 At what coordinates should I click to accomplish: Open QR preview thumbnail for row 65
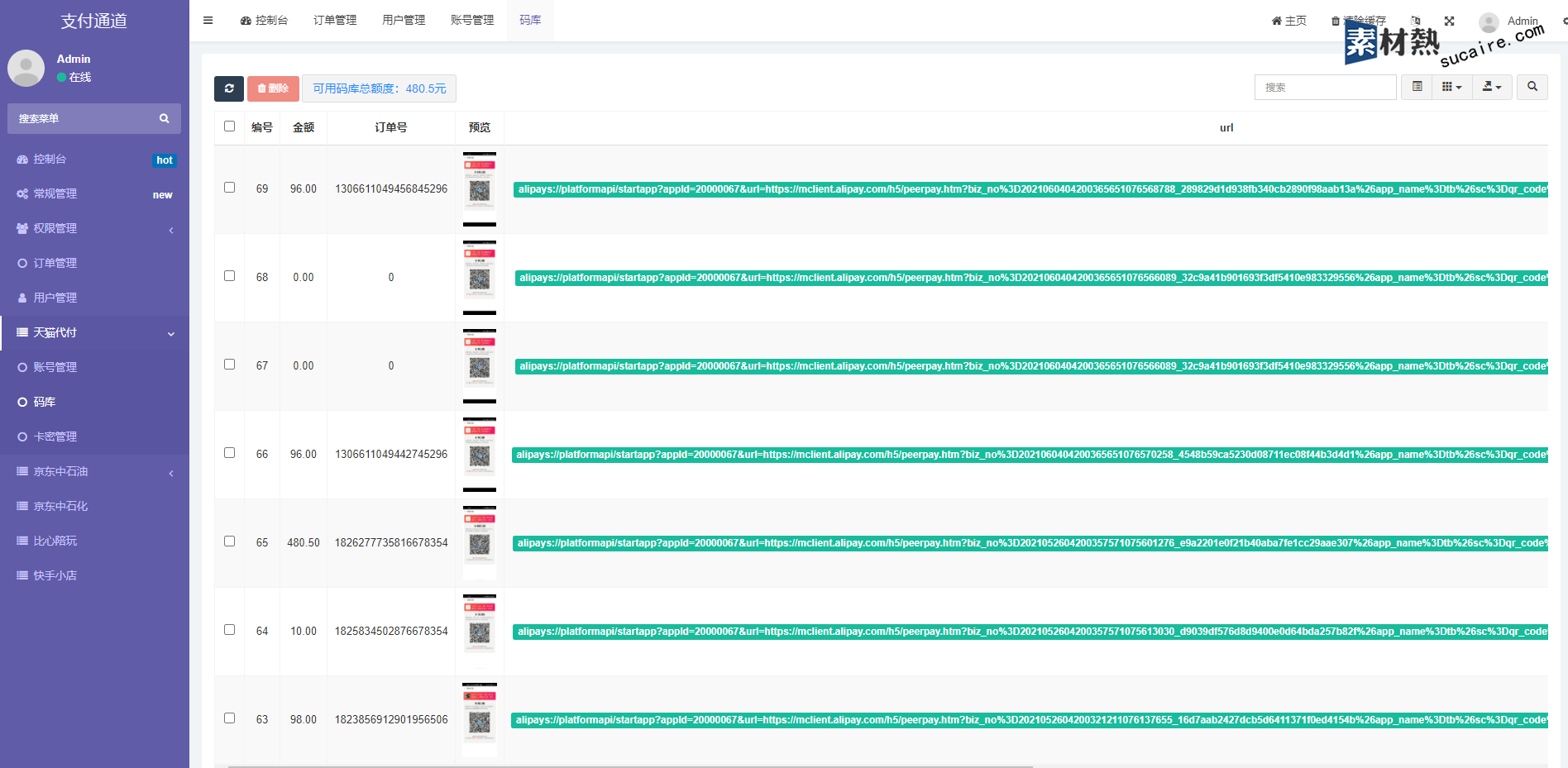pos(480,543)
